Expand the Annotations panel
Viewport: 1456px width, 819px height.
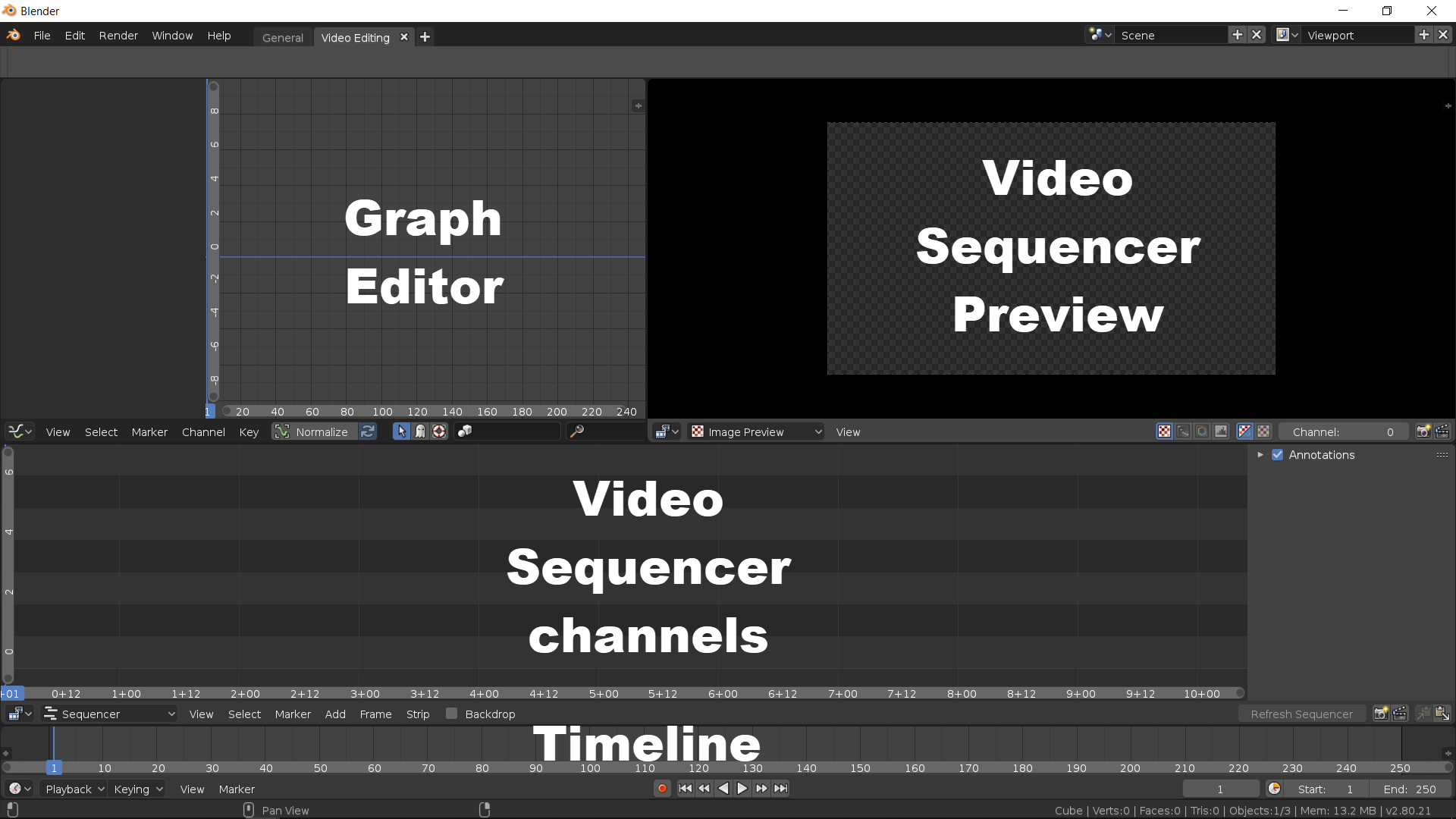(1260, 455)
